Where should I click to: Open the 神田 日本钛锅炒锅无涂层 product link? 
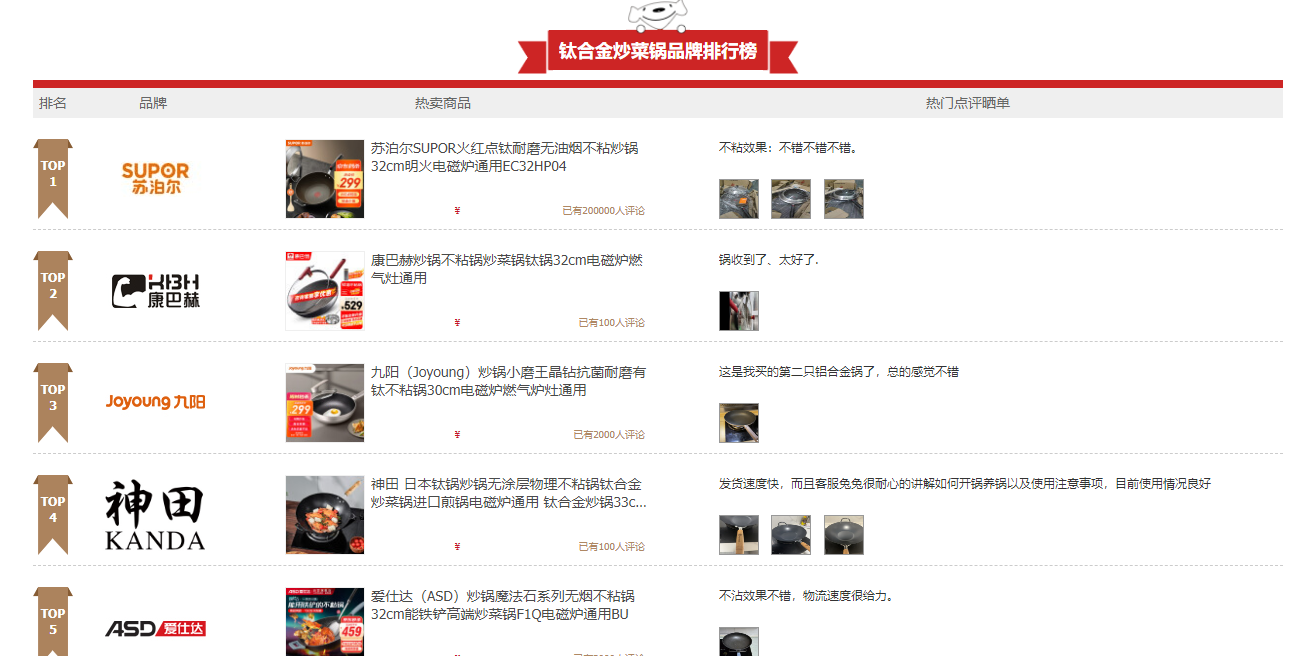tap(508, 493)
